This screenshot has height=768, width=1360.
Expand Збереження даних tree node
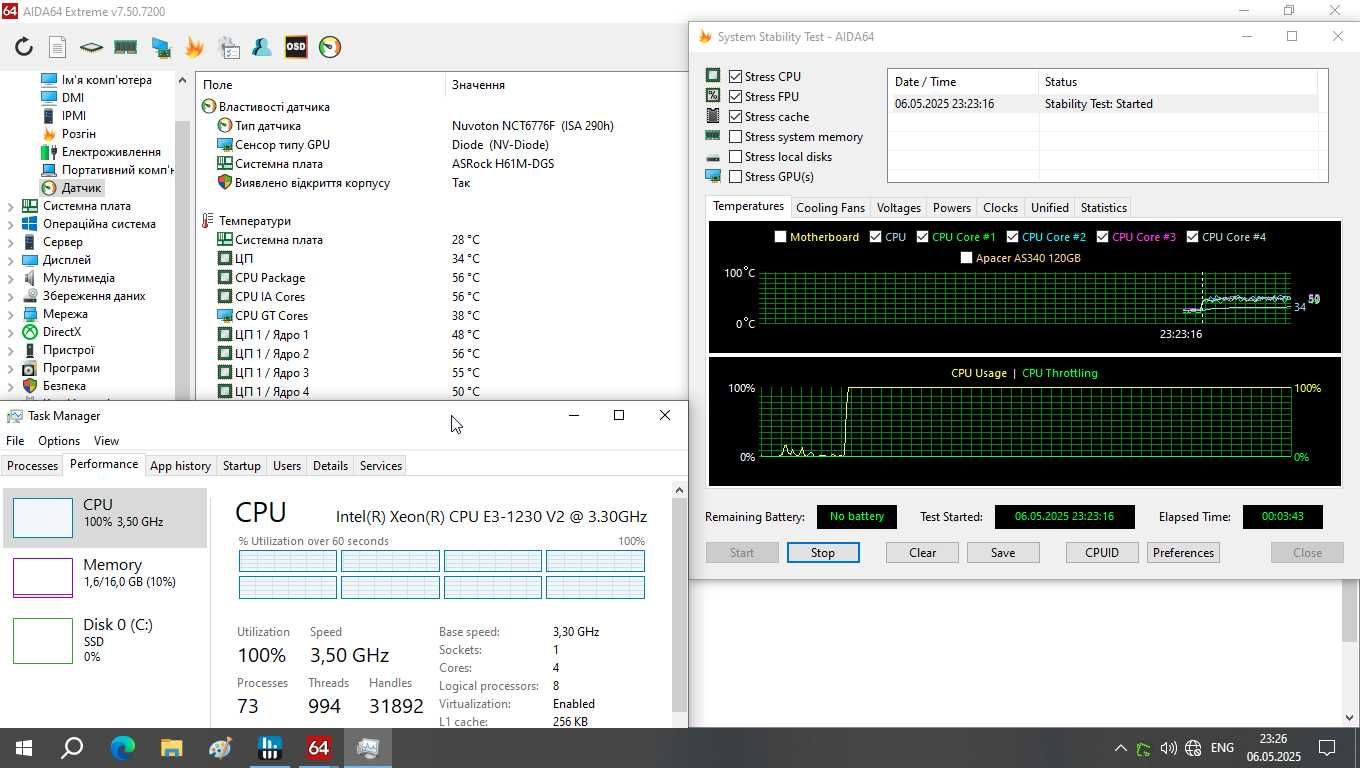click(11, 296)
